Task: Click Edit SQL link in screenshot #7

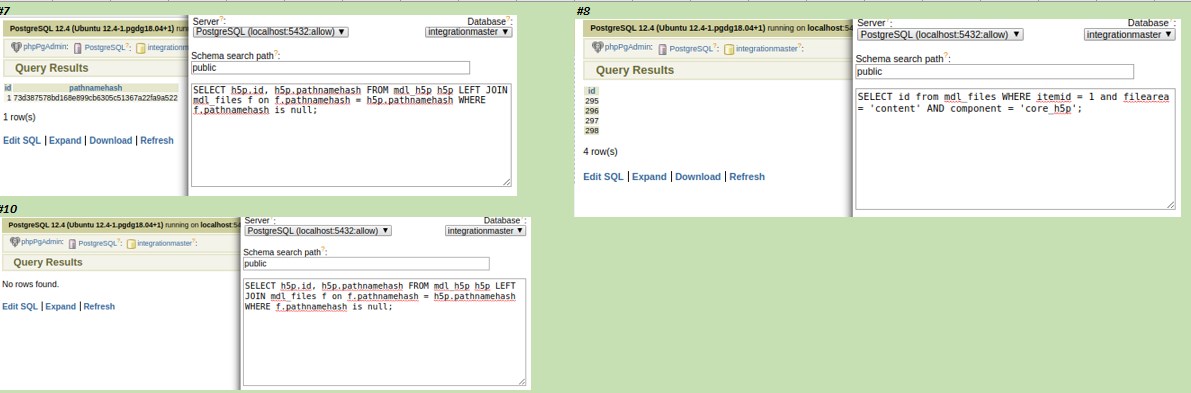Action: [x=22, y=141]
